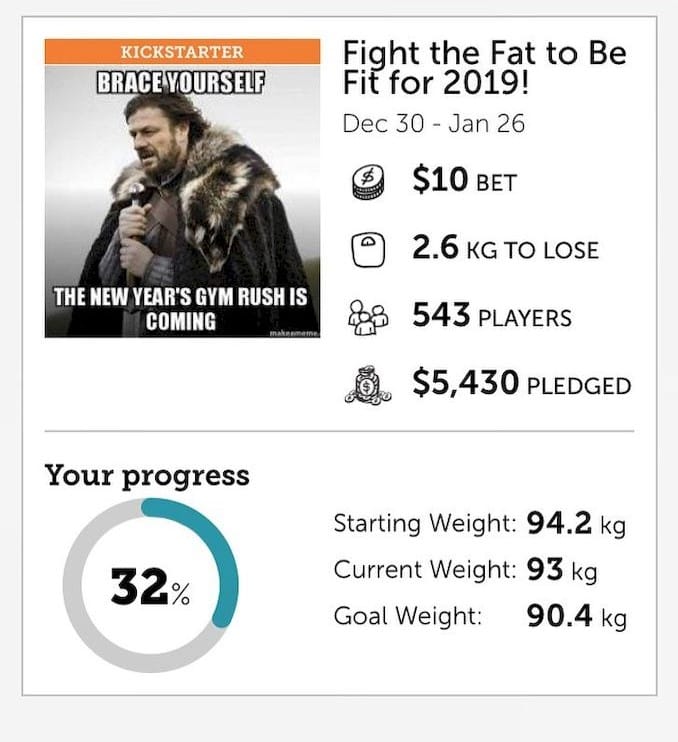View the 543 players count
The image size is (678, 742).
pyautogui.click(x=491, y=317)
